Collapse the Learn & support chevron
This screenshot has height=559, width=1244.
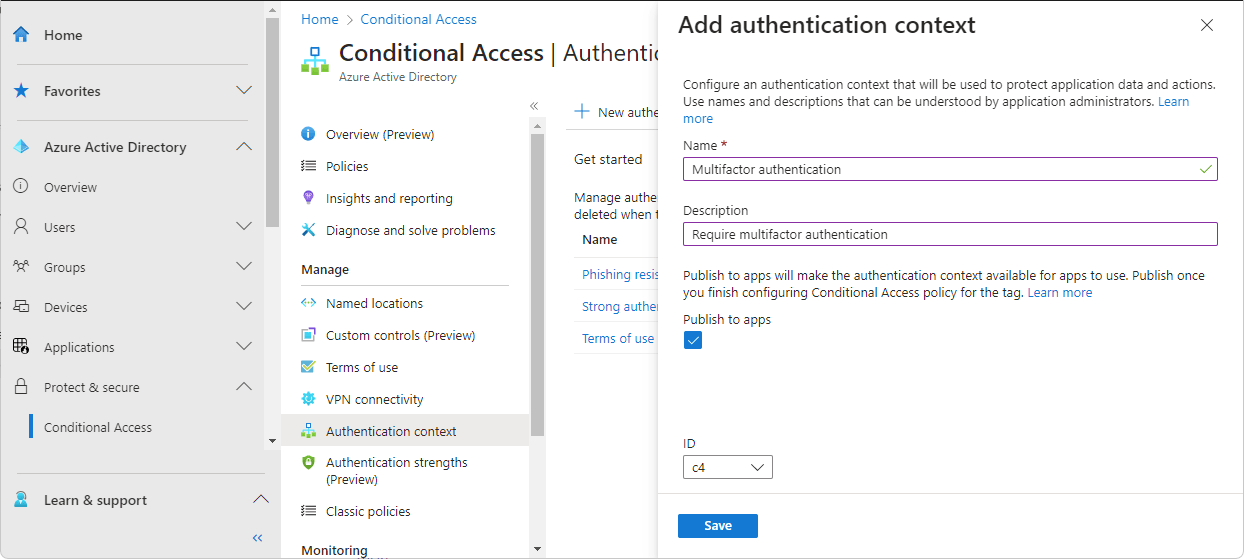260,499
